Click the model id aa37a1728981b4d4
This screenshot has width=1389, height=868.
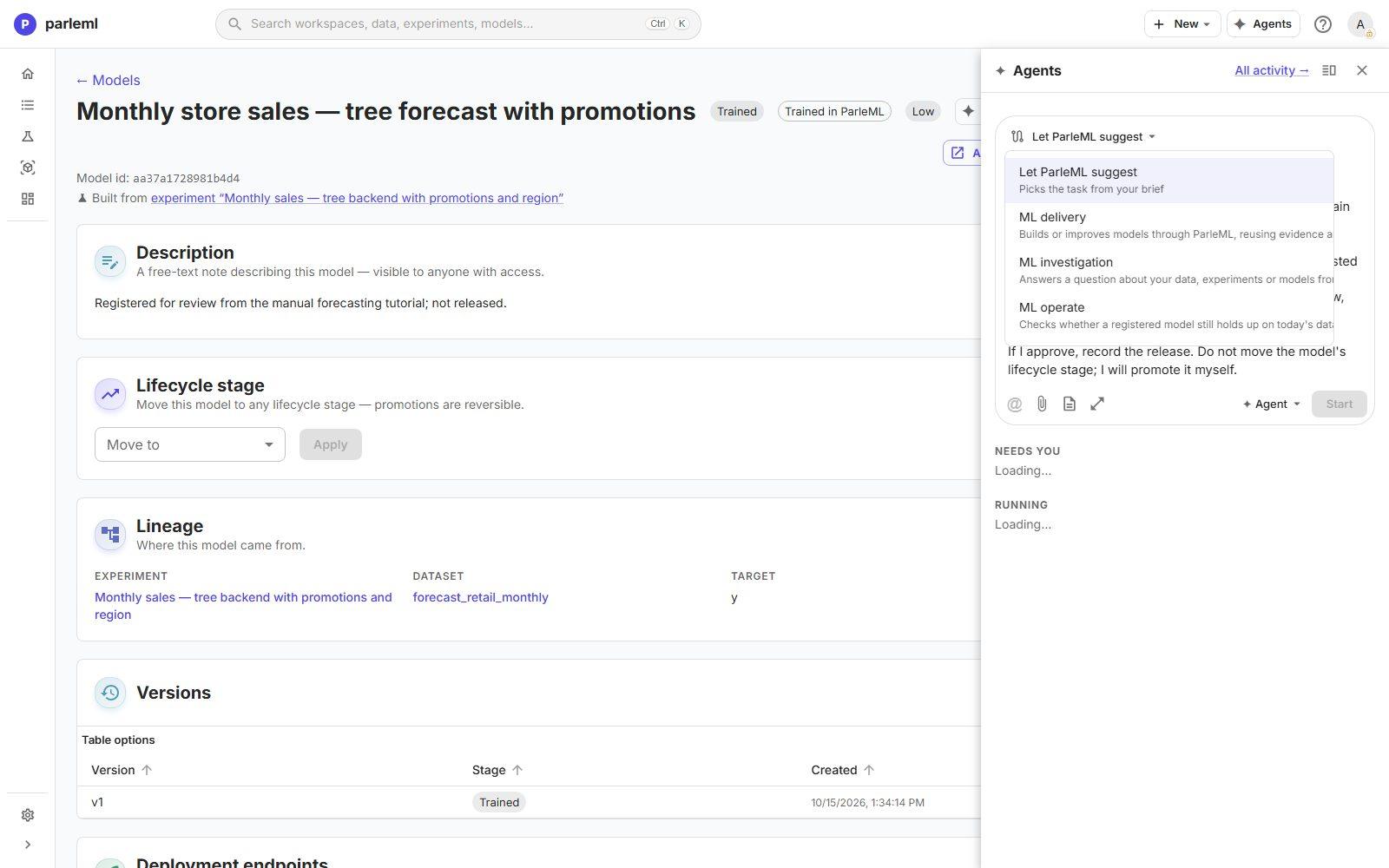click(x=186, y=178)
